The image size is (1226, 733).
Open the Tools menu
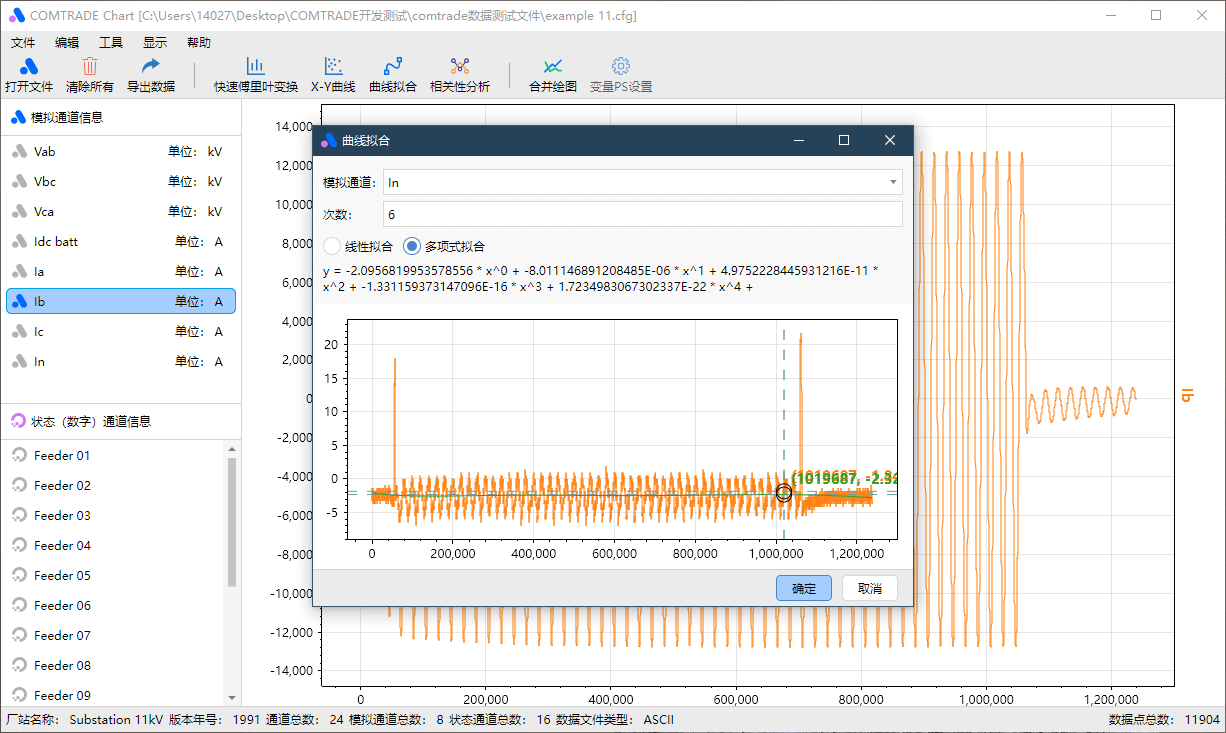[111, 43]
